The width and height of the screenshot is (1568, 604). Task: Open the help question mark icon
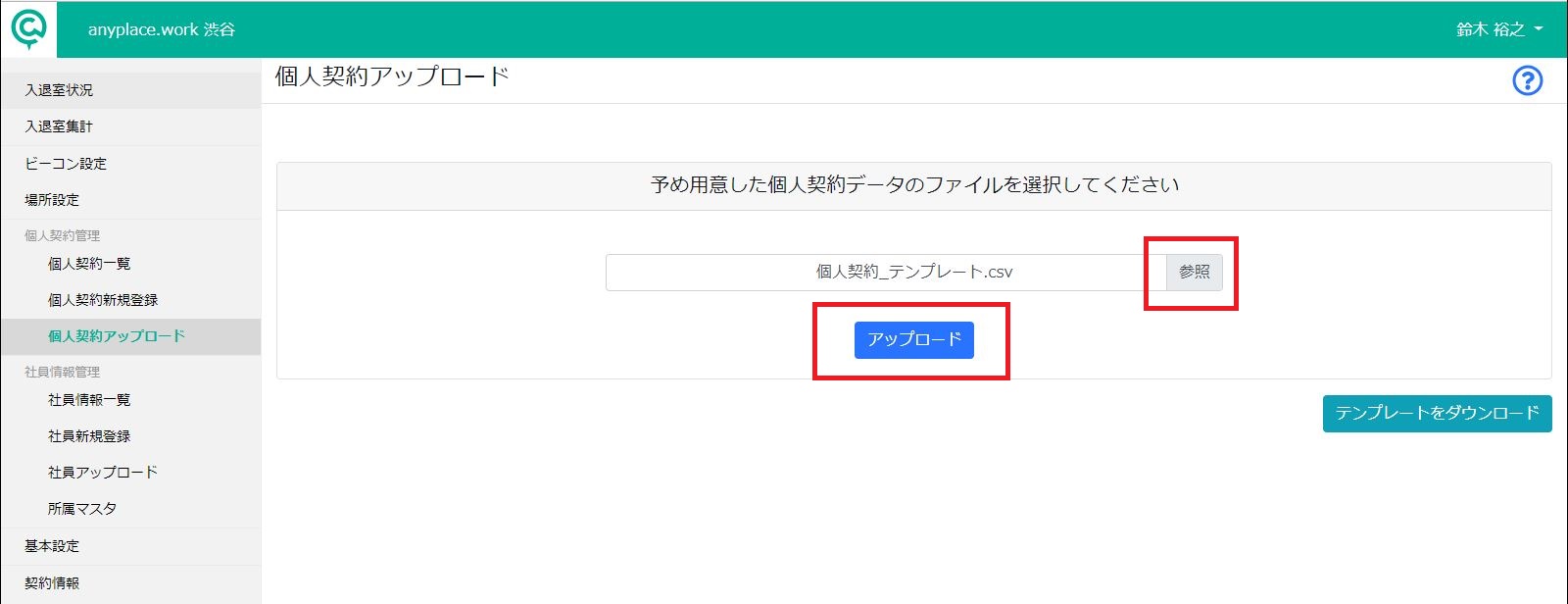(1527, 80)
